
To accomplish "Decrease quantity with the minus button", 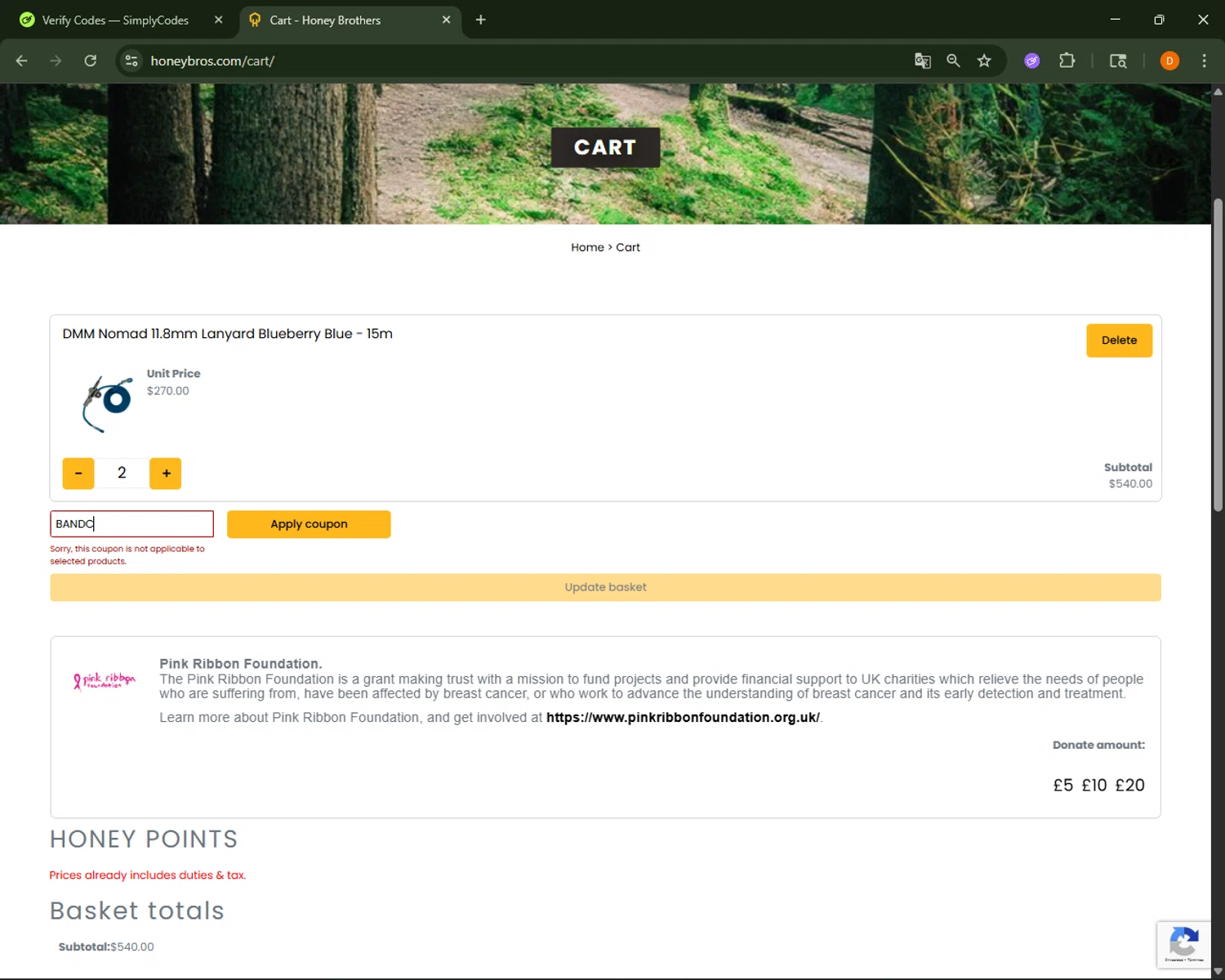I will 78,473.
